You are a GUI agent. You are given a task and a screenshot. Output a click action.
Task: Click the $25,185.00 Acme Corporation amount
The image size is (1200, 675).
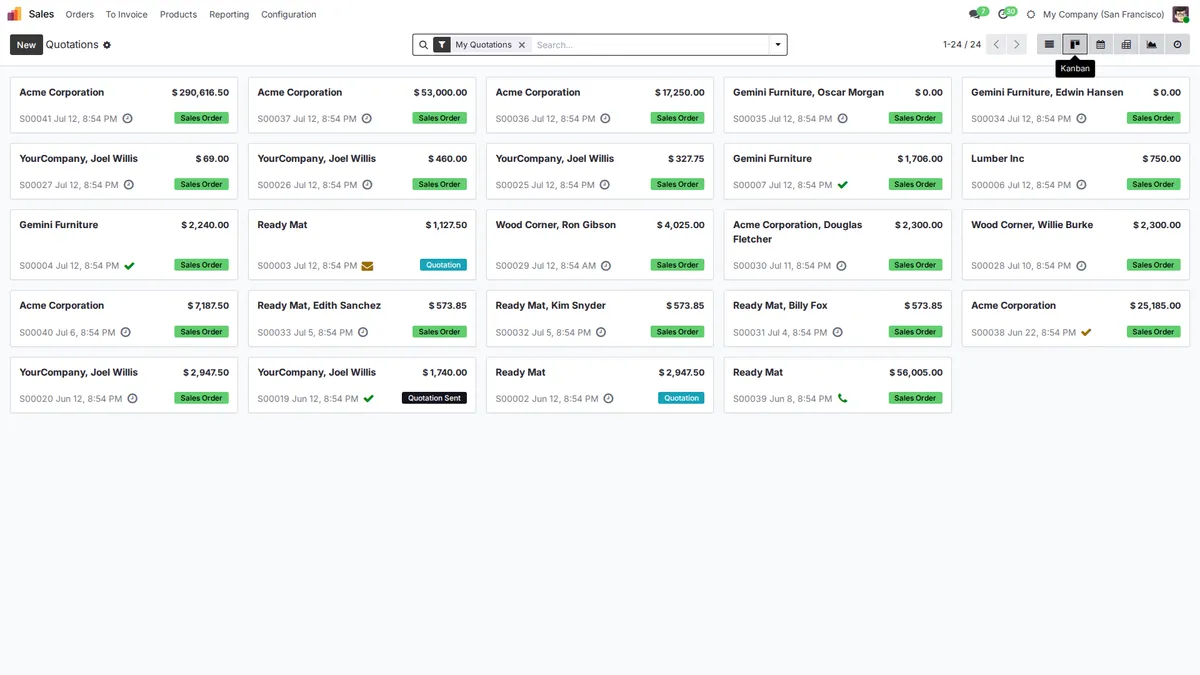pyautogui.click(x=1155, y=306)
